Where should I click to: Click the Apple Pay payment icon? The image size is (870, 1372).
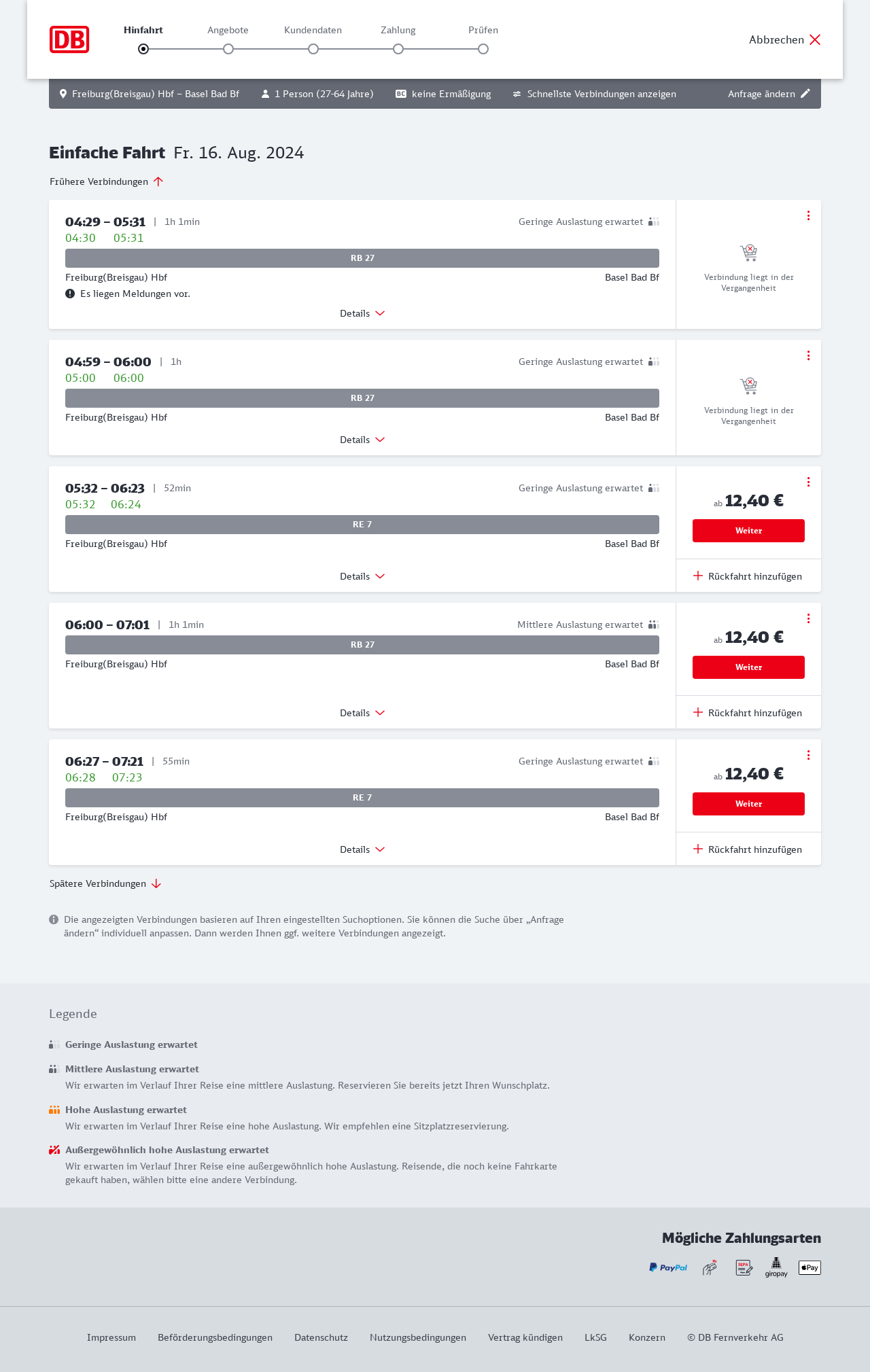(x=810, y=1267)
